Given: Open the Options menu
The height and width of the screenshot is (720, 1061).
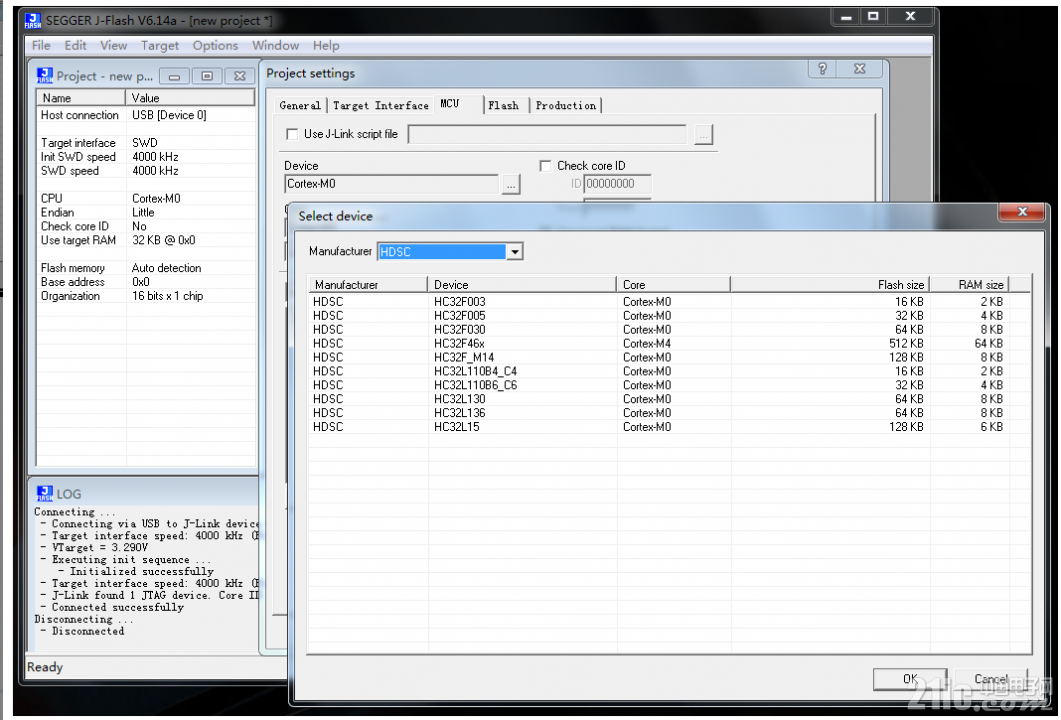Looking at the screenshot, I should coord(215,45).
